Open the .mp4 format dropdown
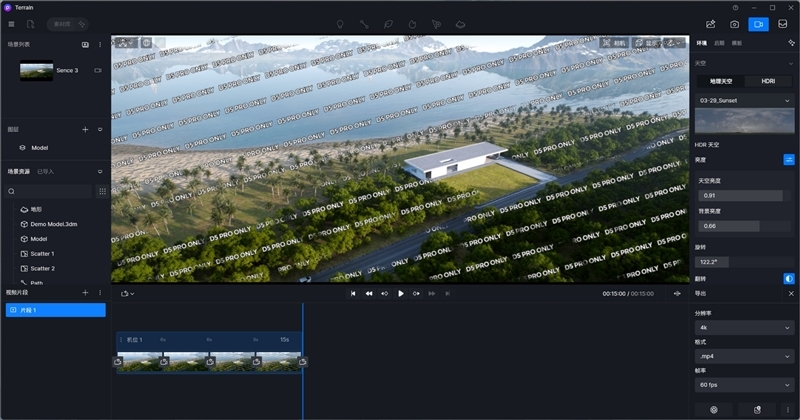The image size is (800, 420). [x=744, y=356]
